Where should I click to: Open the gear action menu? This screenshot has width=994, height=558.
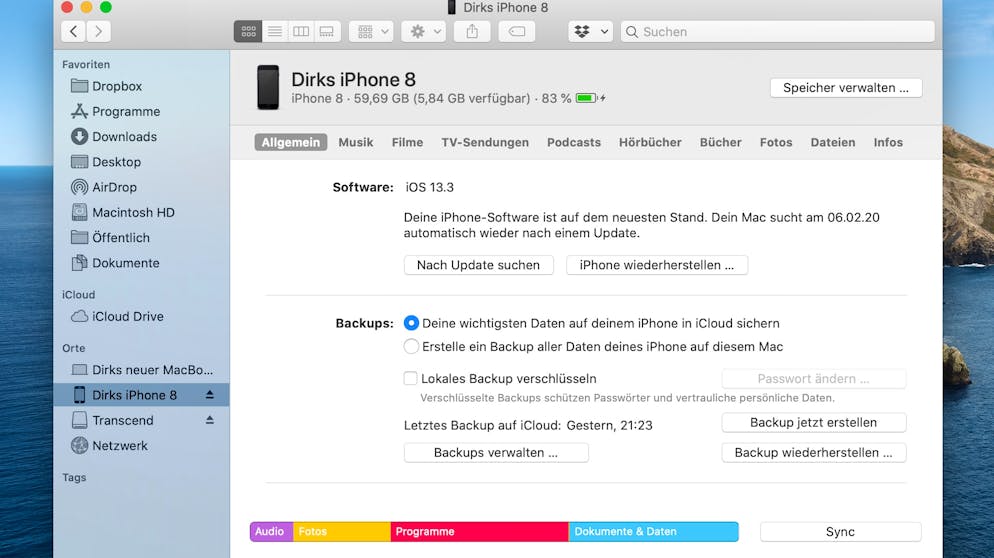[423, 31]
